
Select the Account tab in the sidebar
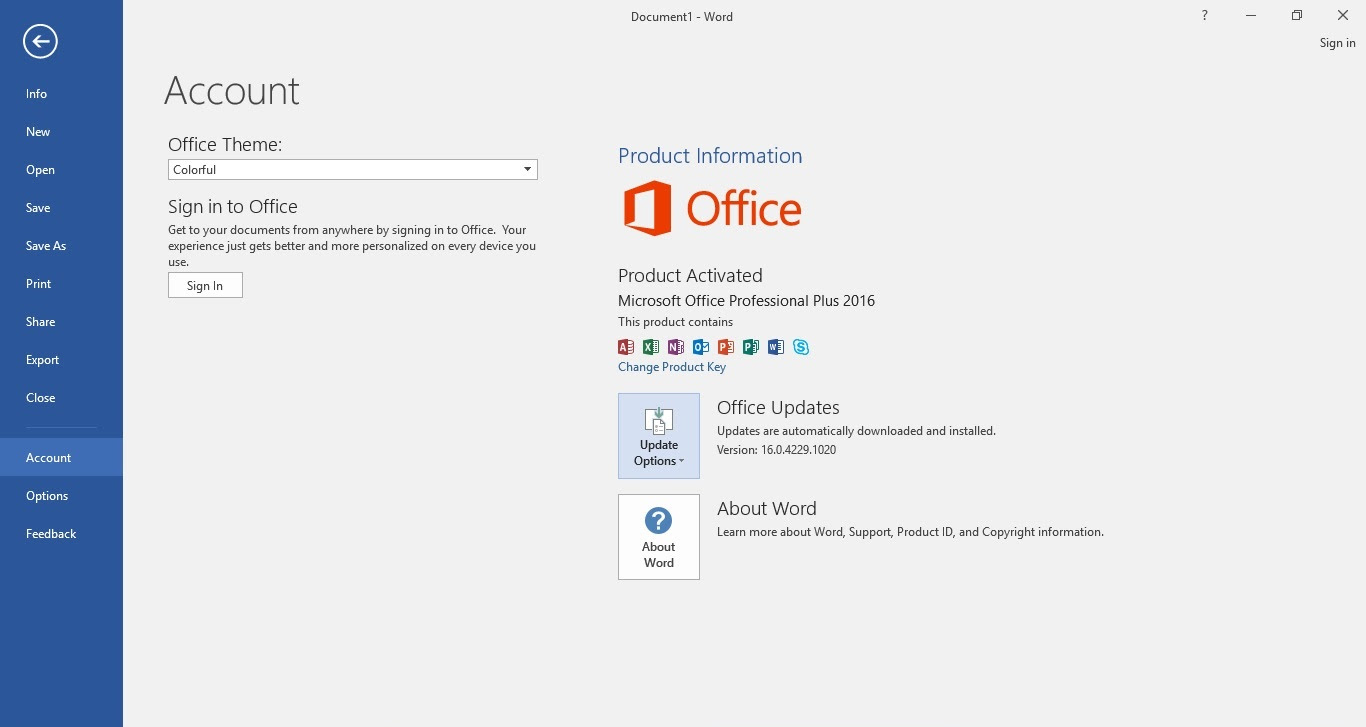click(x=61, y=458)
